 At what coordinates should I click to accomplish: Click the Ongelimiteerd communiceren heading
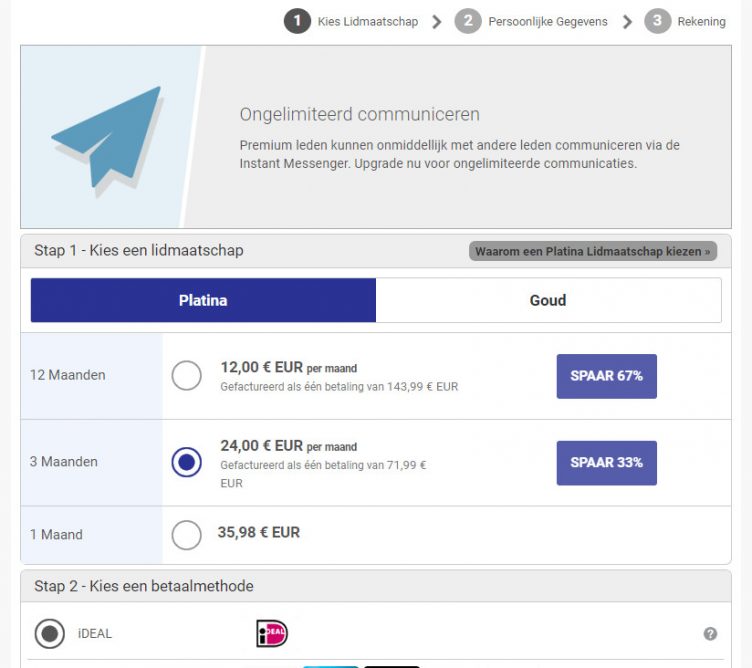pos(360,115)
